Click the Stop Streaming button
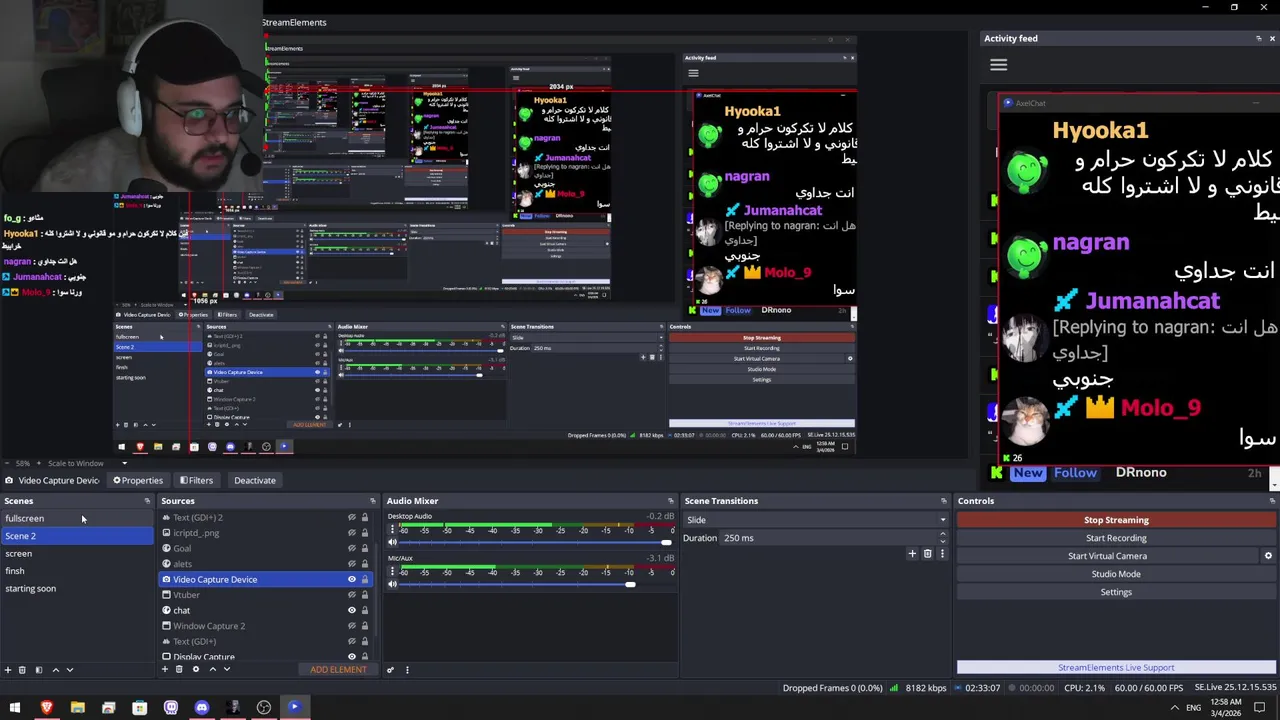Viewport: 1280px width, 720px height. (x=1116, y=520)
